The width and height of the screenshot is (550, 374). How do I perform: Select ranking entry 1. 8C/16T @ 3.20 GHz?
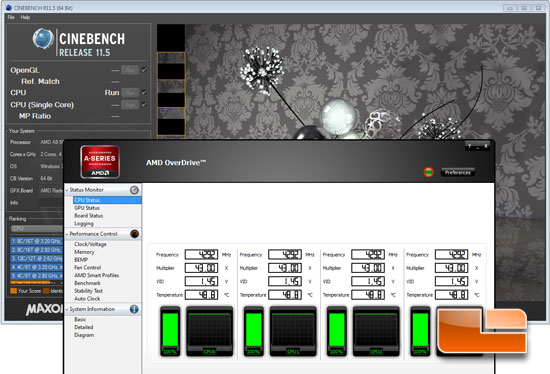pyautogui.click(x=36, y=241)
